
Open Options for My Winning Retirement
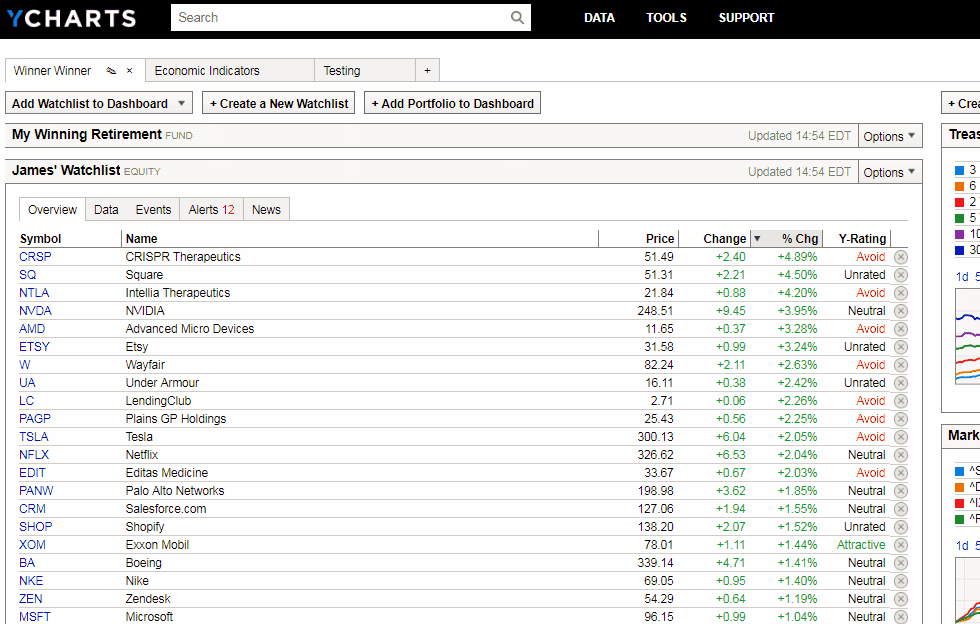889,136
